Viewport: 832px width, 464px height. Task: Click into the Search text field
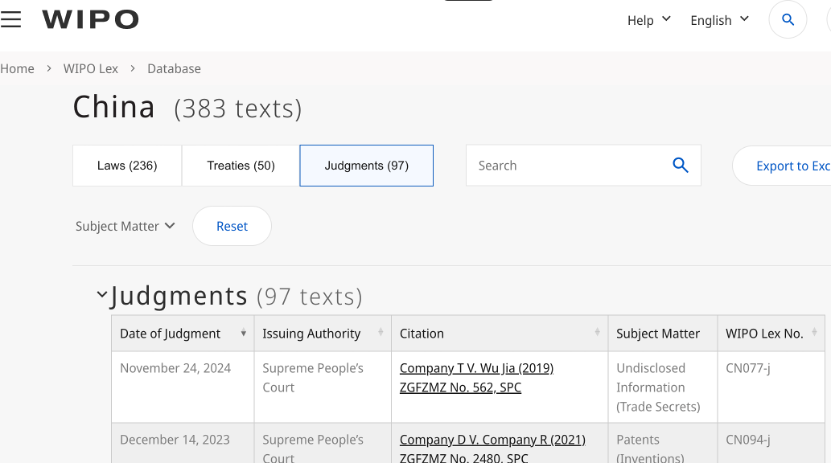(565, 166)
